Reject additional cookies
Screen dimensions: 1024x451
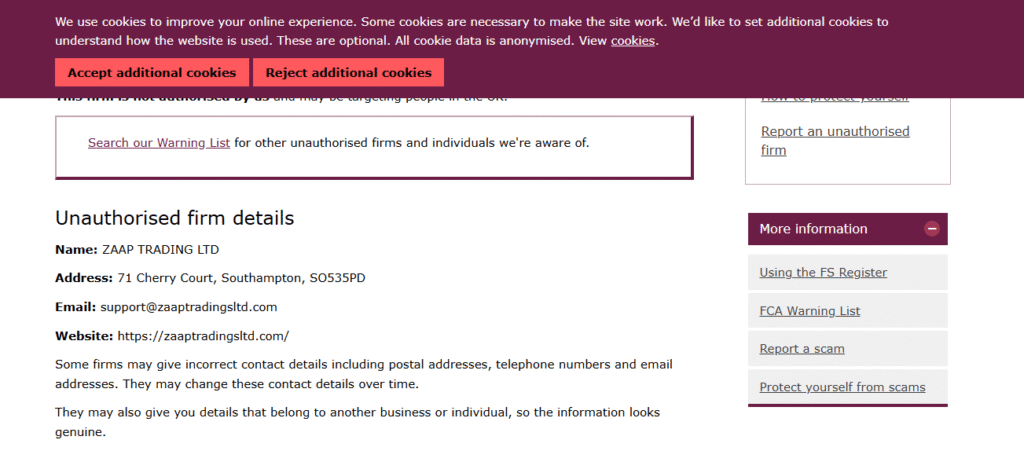tap(348, 72)
